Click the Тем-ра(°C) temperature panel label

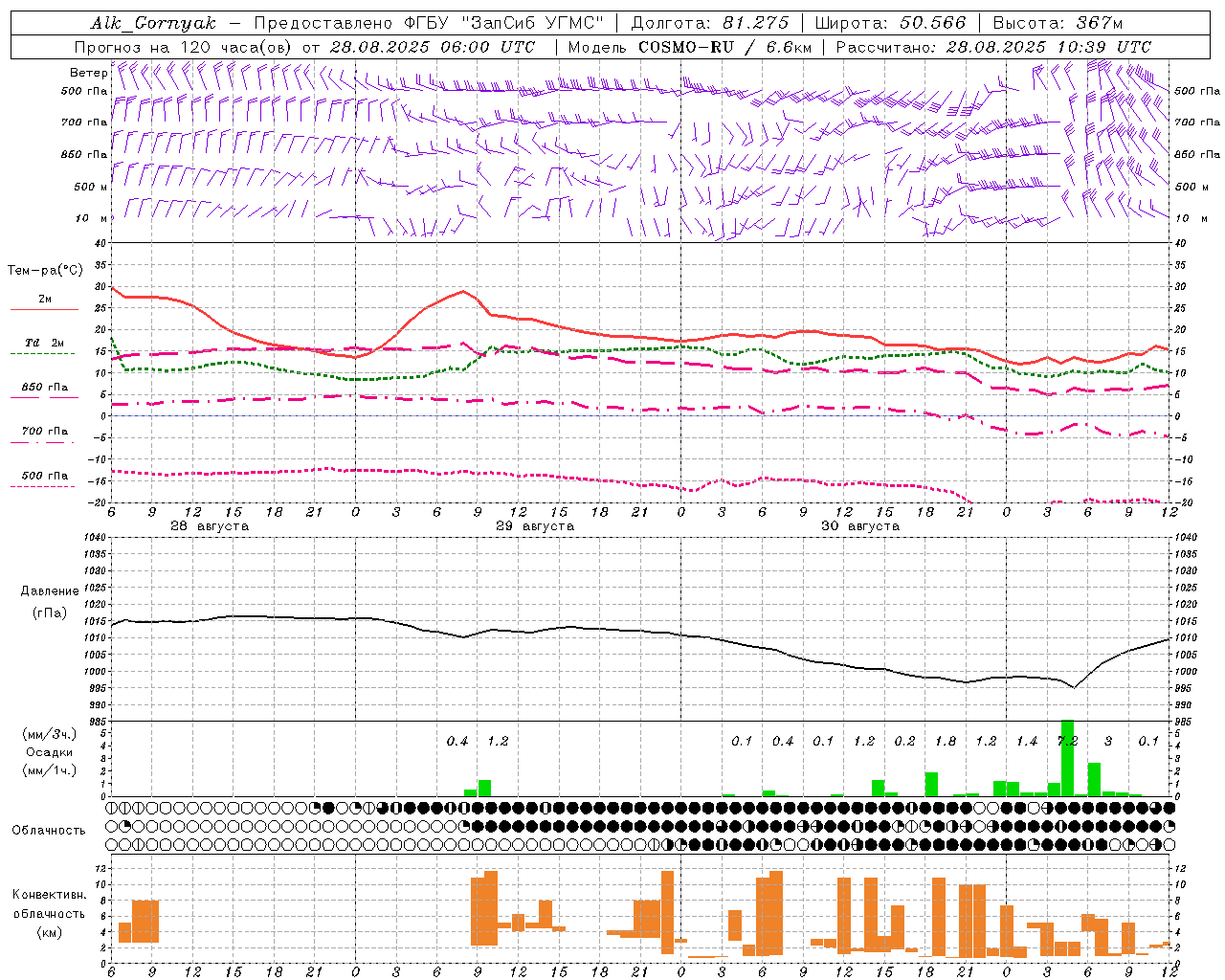[x=45, y=271]
